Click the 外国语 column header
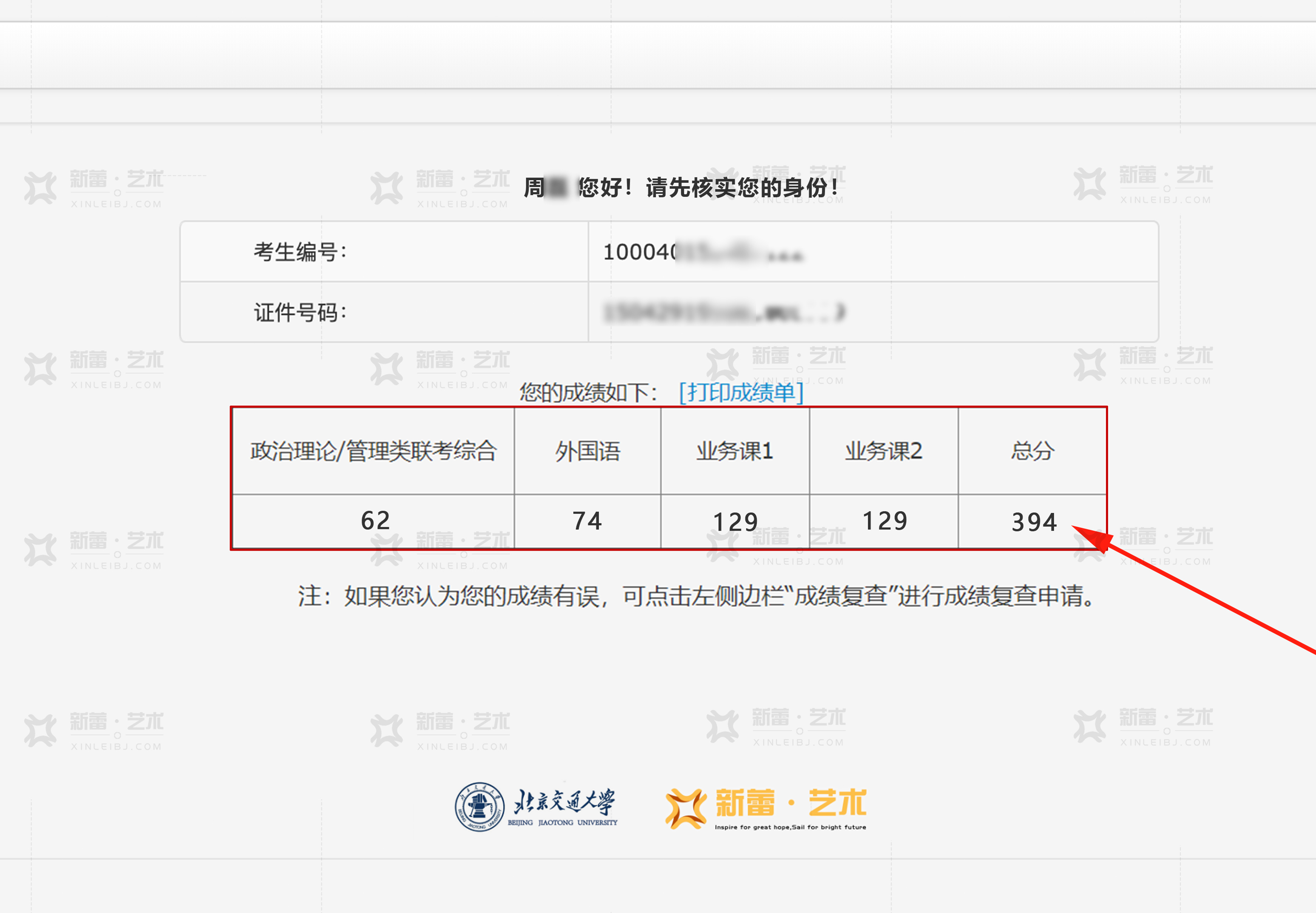 click(588, 451)
